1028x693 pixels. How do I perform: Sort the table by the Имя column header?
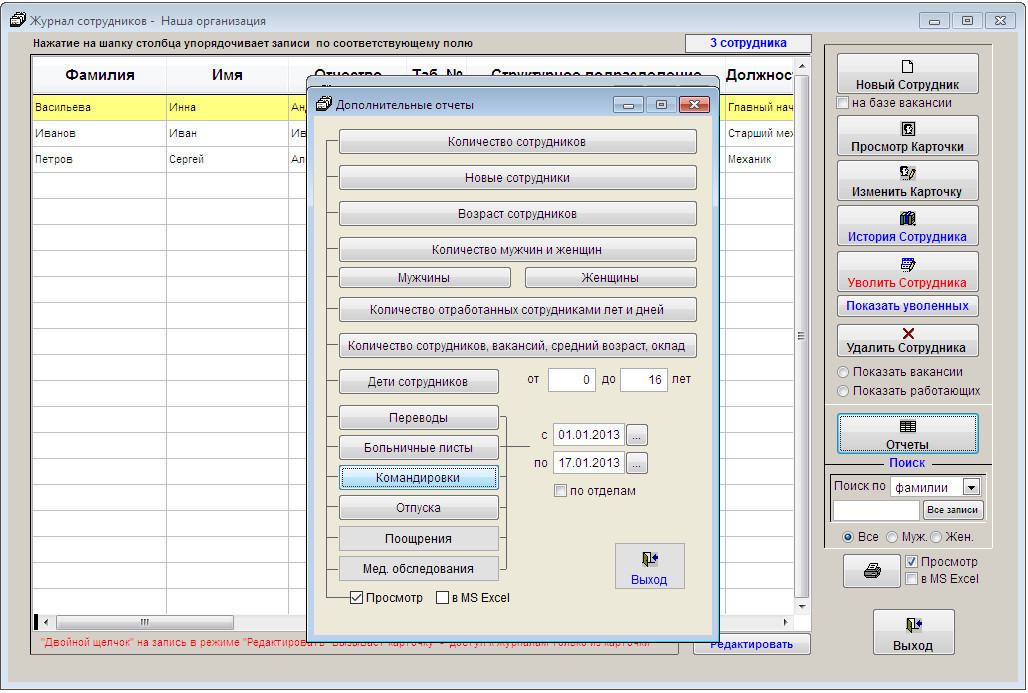(227, 75)
